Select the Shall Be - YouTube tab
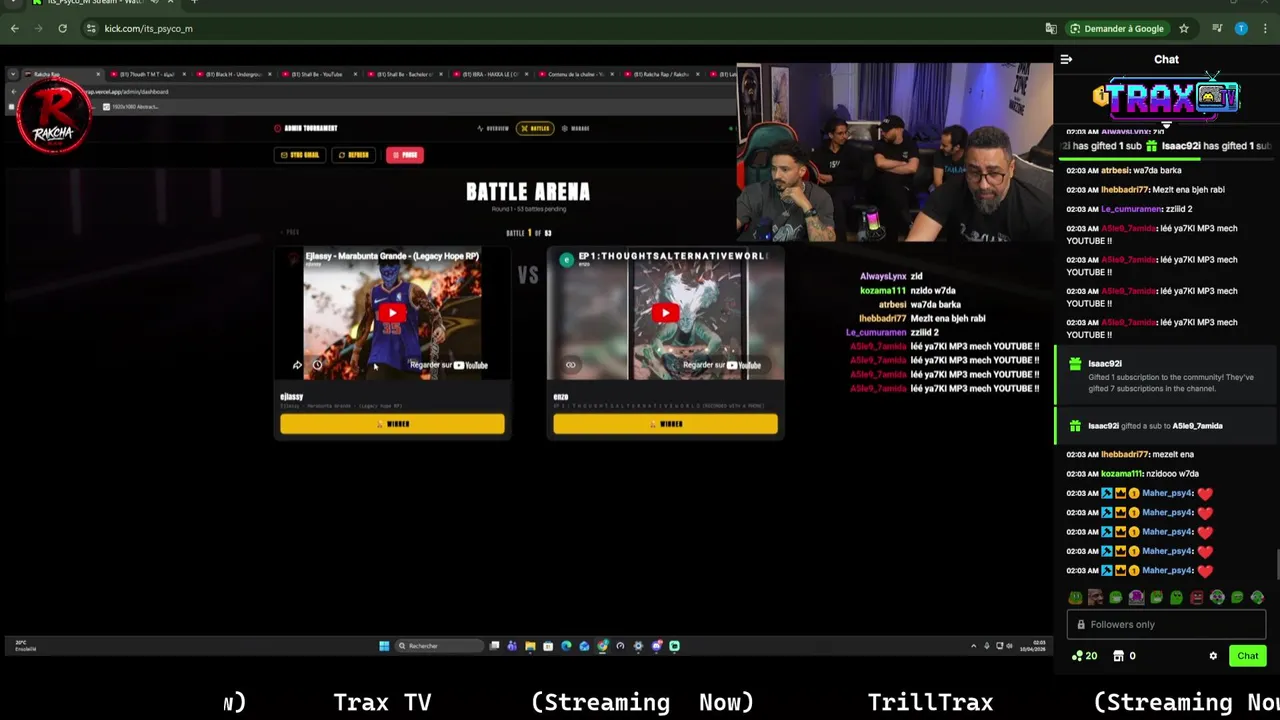Viewport: 1280px width, 720px height. click(x=318, y=74)
